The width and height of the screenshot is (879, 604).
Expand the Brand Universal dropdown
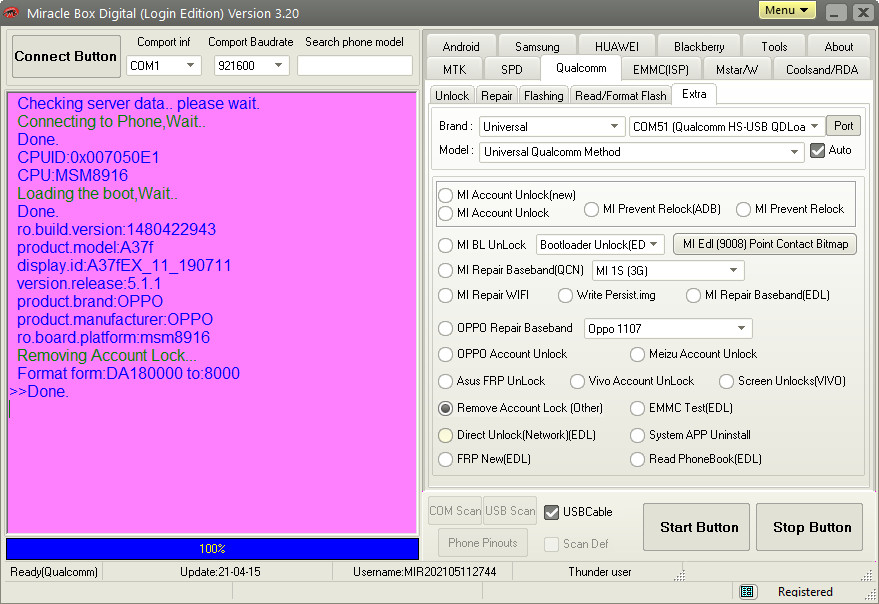(x=552, y=127)
